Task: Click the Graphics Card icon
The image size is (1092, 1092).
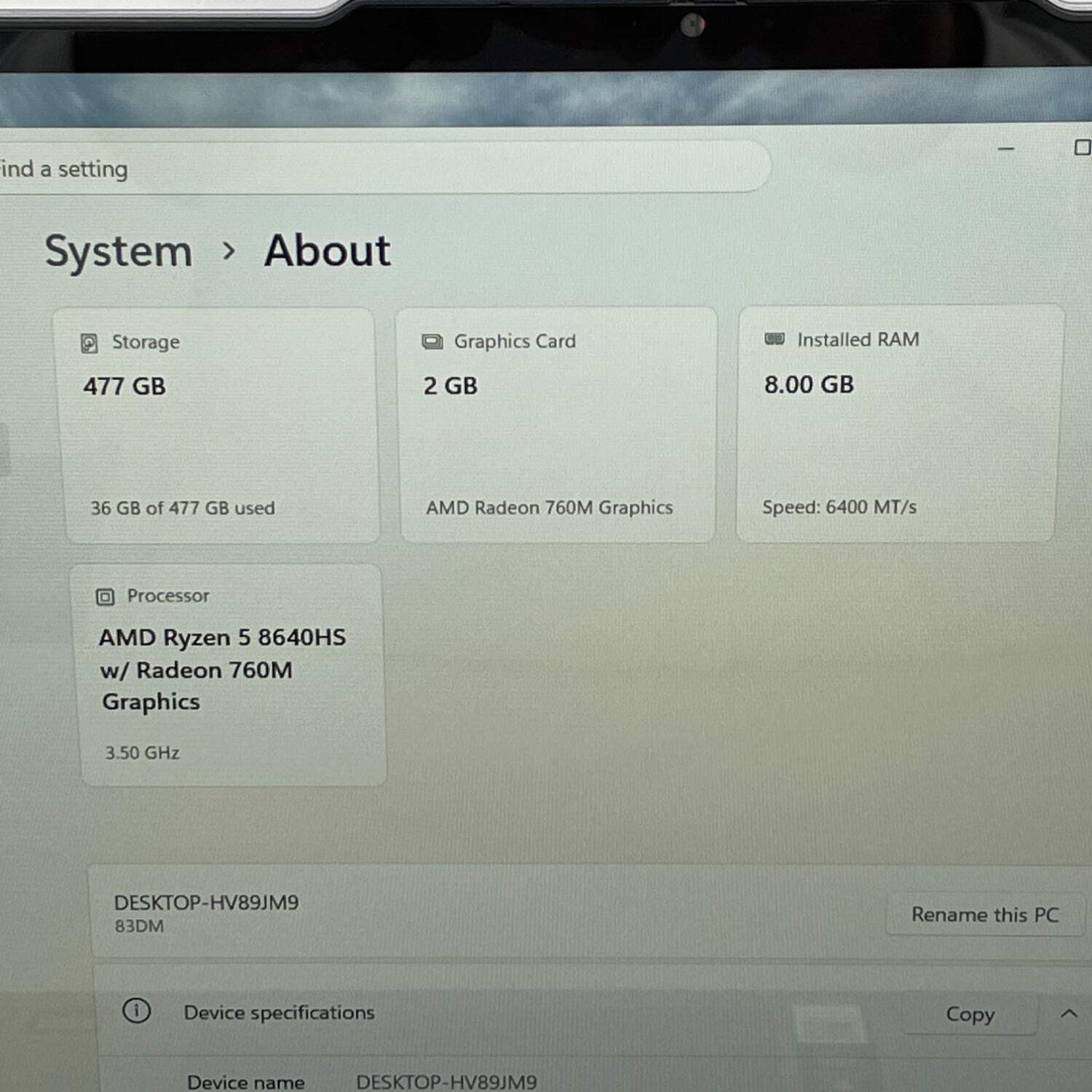Action: pyautogui.click(x=432, y=341)
